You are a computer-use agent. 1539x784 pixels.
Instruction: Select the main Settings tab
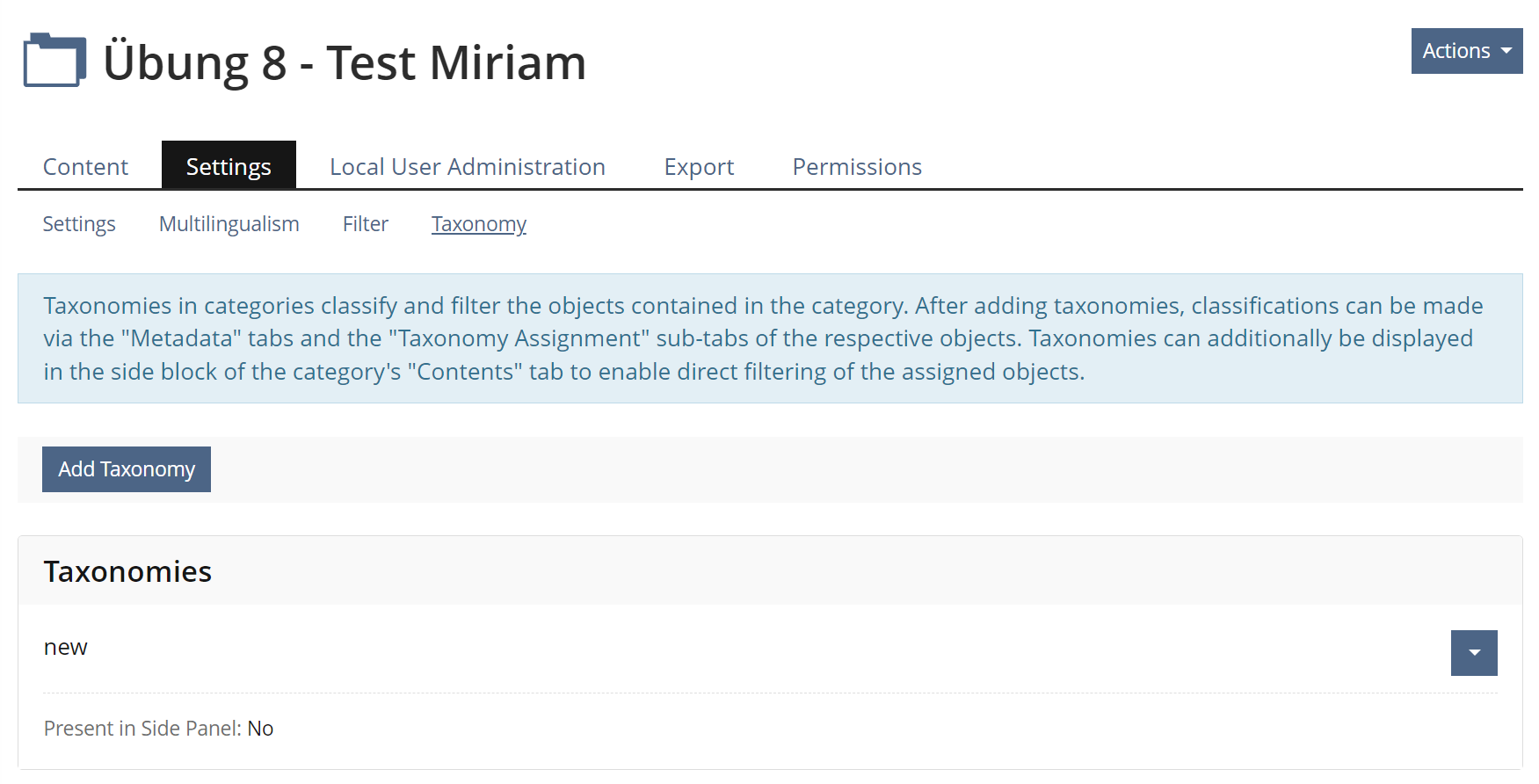pyautogui.click(x=229, y=167)
